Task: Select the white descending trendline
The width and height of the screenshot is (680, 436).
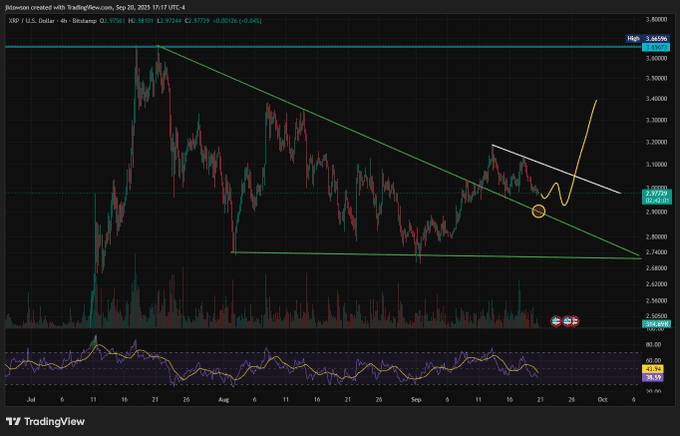Action: coord(560,169)
